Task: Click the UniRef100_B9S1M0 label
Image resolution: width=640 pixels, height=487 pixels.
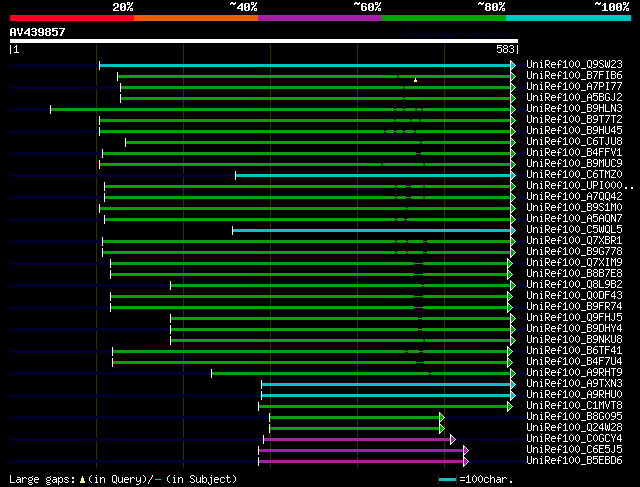Action: click(x=574, y=208)
